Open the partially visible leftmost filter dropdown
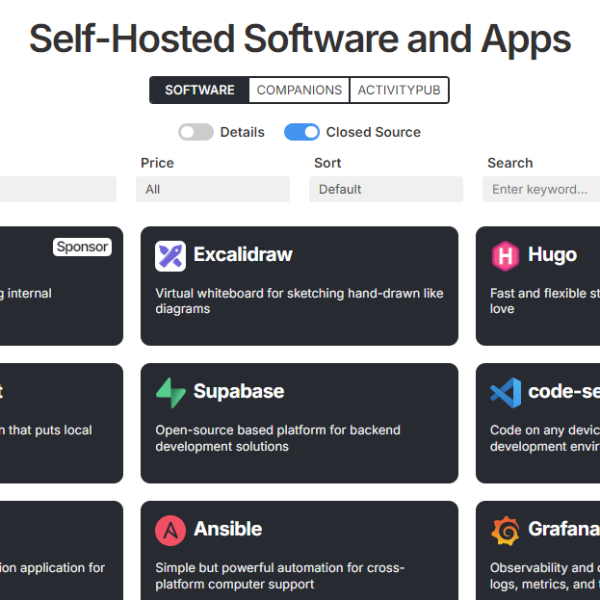The width and height of the screenshot is (600, 600). coord(58,189)
